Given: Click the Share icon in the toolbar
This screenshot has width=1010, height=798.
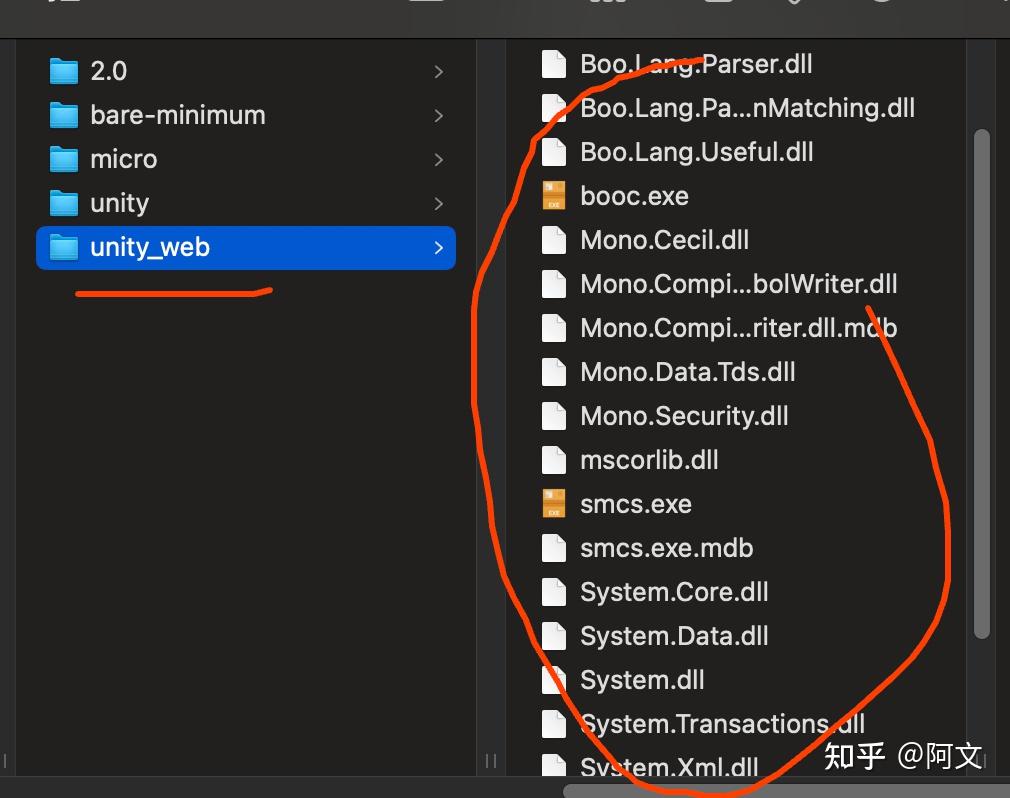Looking at the screenshot, I should 720,6.
